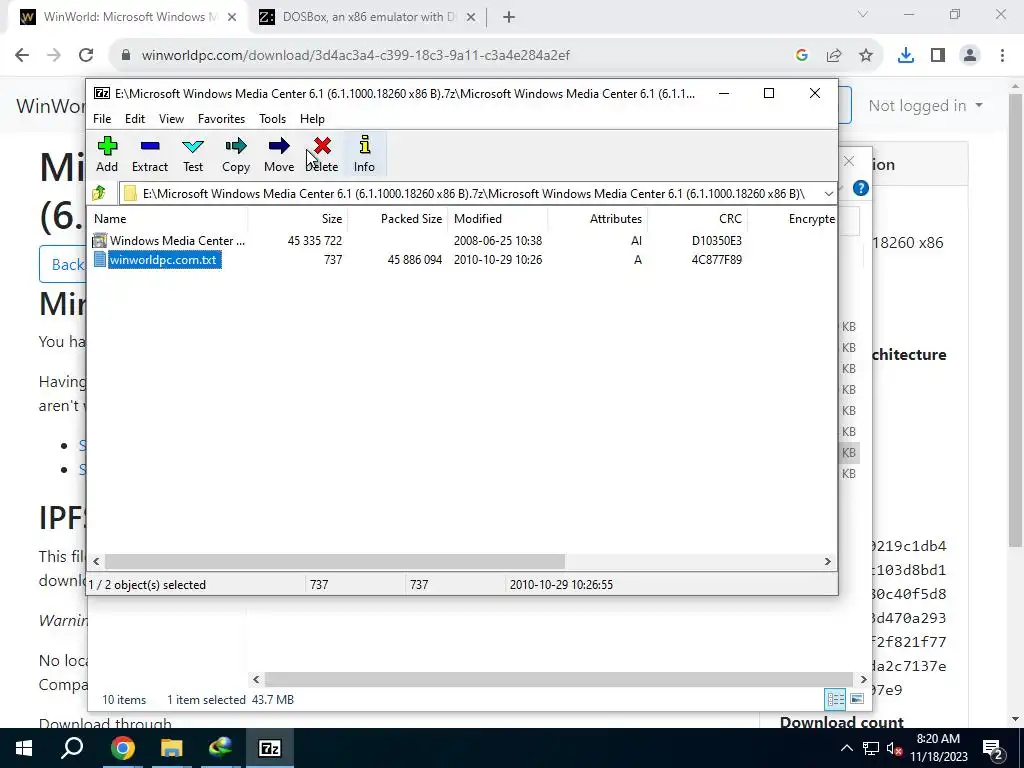Viewport: 1024px width, 768px height.
Task: Open the Help menu in 7-Zip
Action: (312, 119)
